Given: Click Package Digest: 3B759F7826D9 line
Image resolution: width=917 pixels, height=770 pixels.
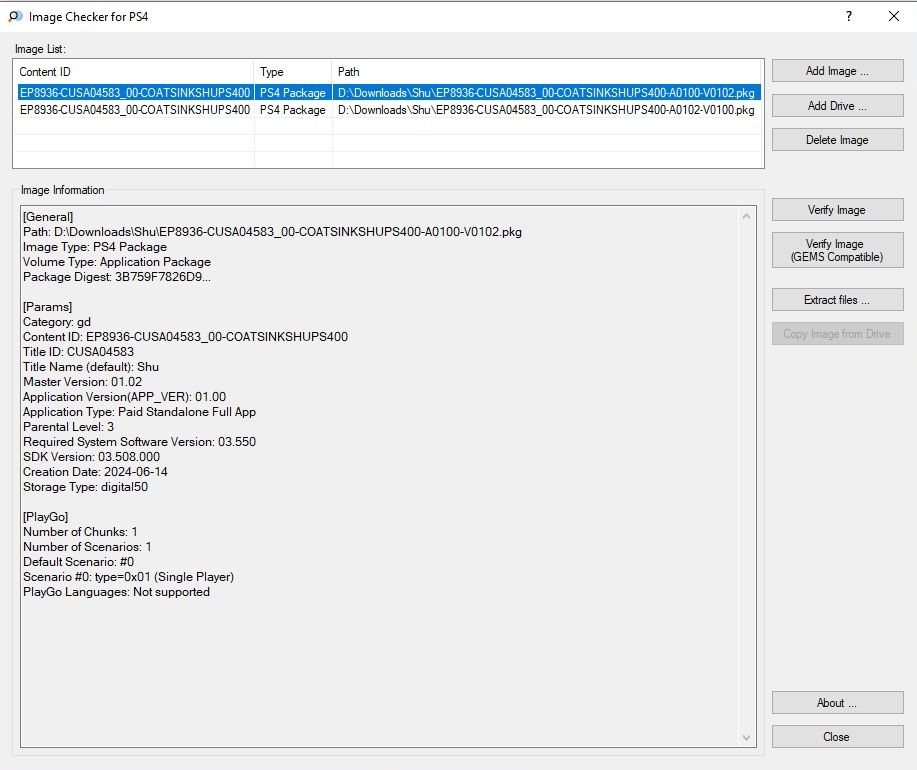Looking at the screenshot, I should pos(117,277).
